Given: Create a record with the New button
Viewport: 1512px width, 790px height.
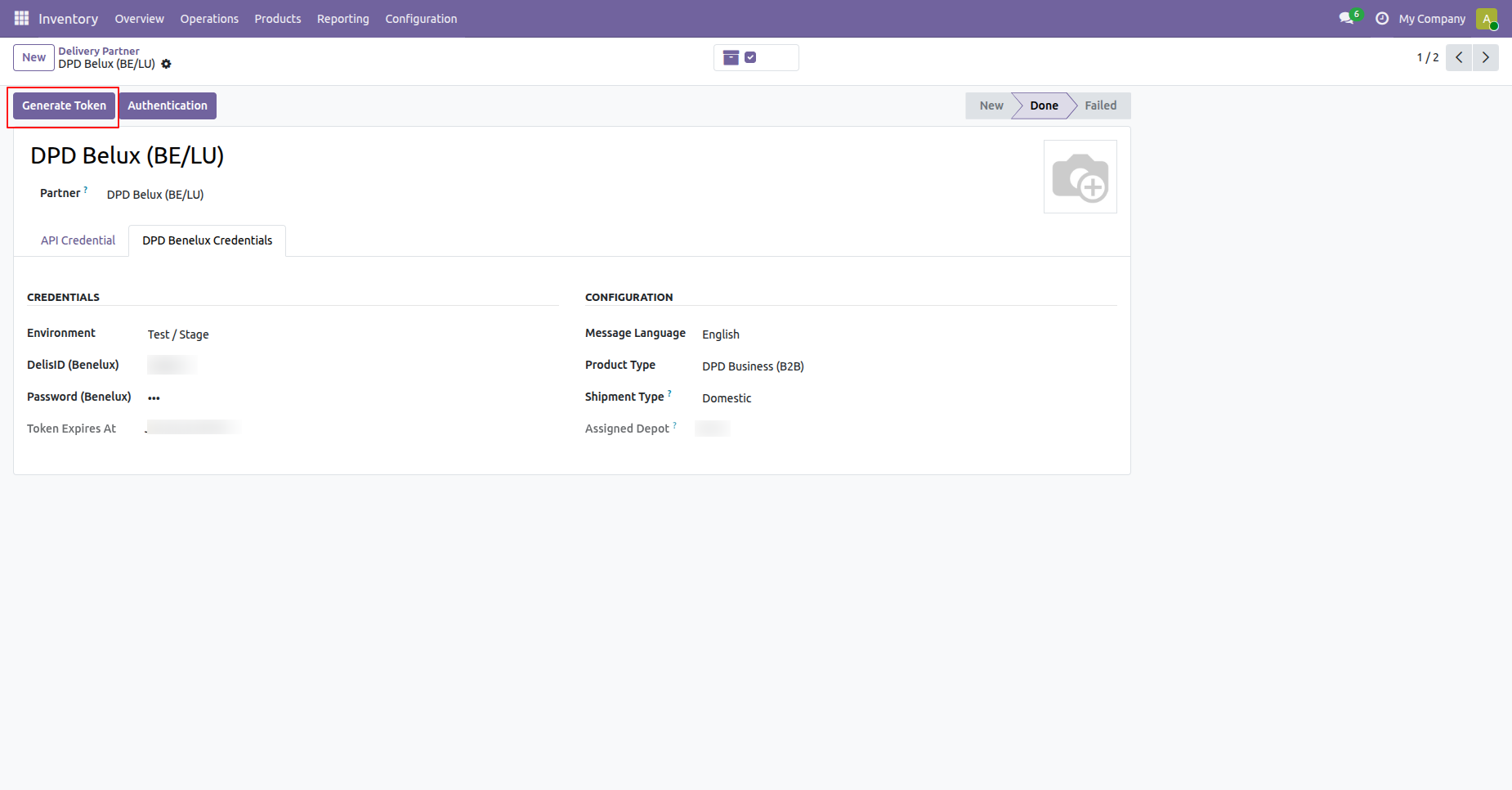Looking at the screenshot, I should 34,57.
